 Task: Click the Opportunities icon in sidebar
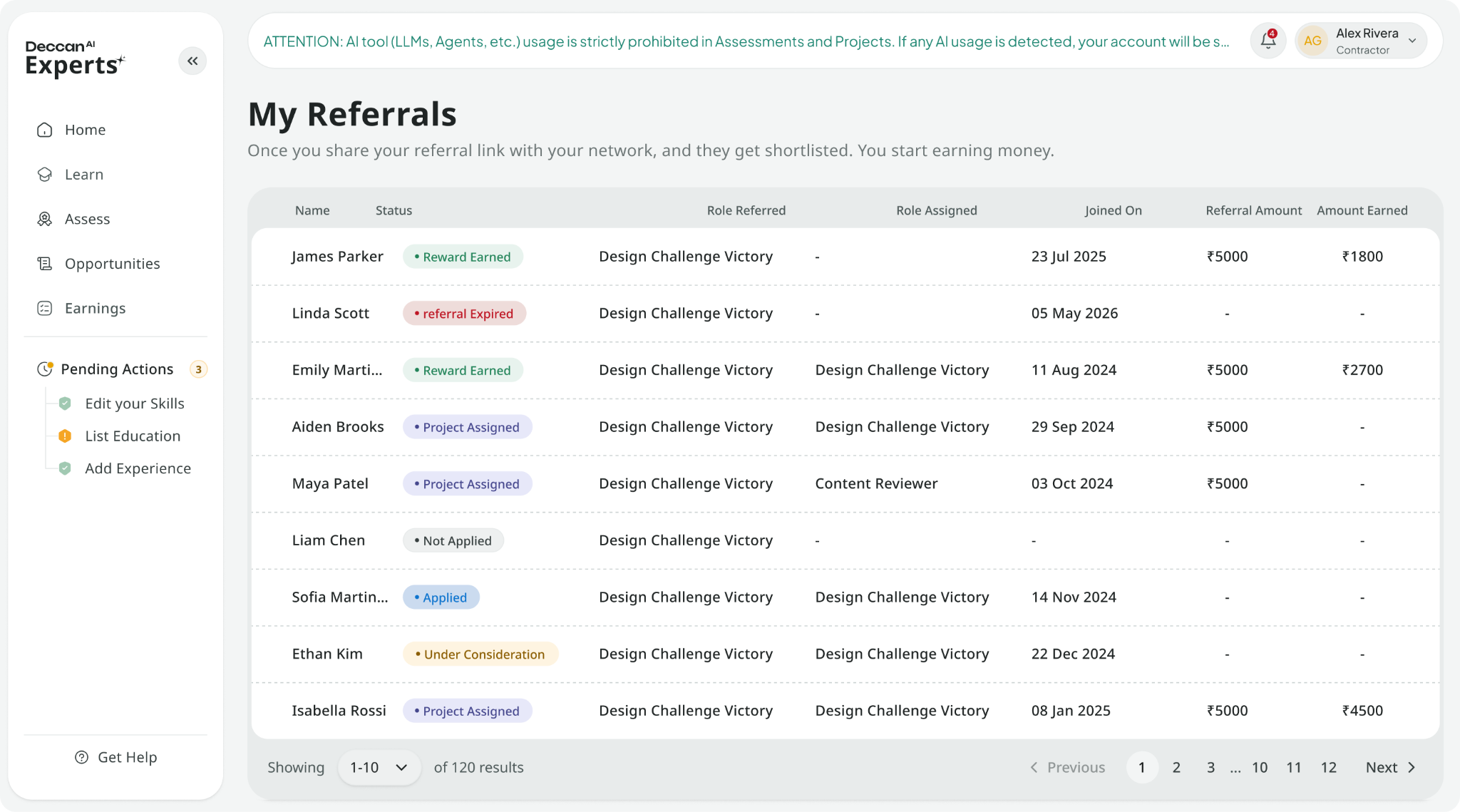45,264
